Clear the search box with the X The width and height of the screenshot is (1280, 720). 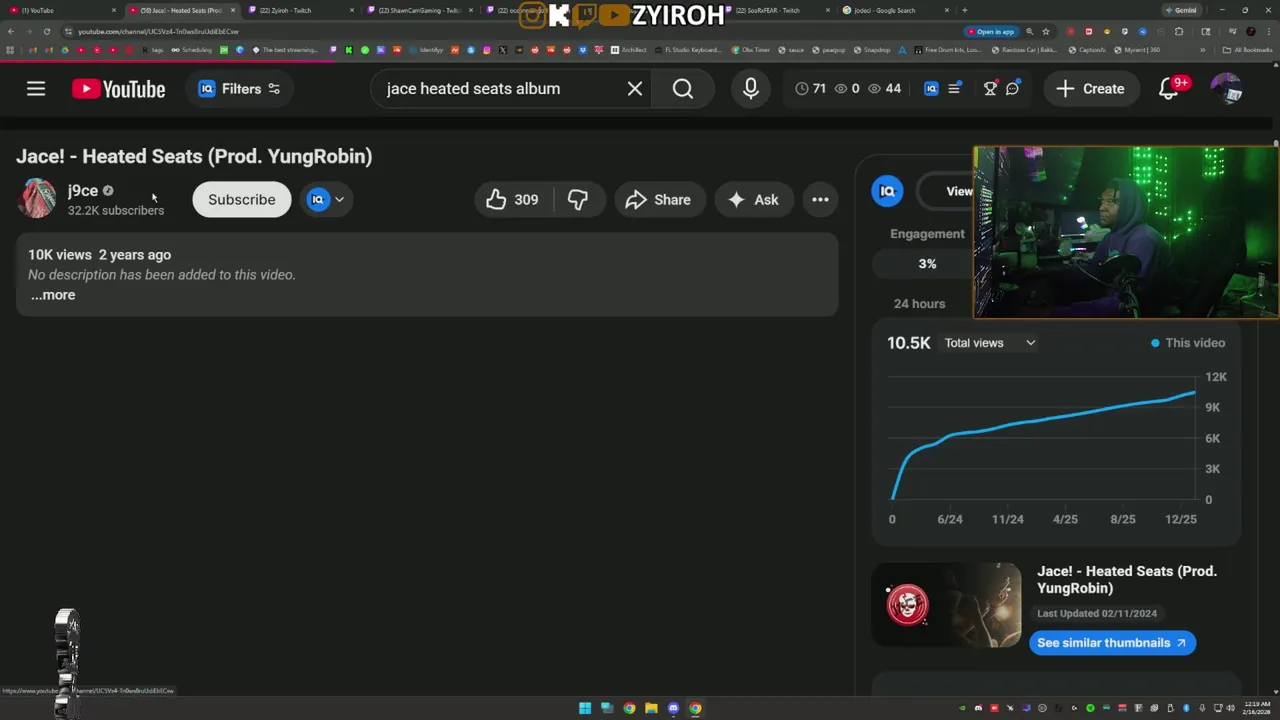coord(635,89)
